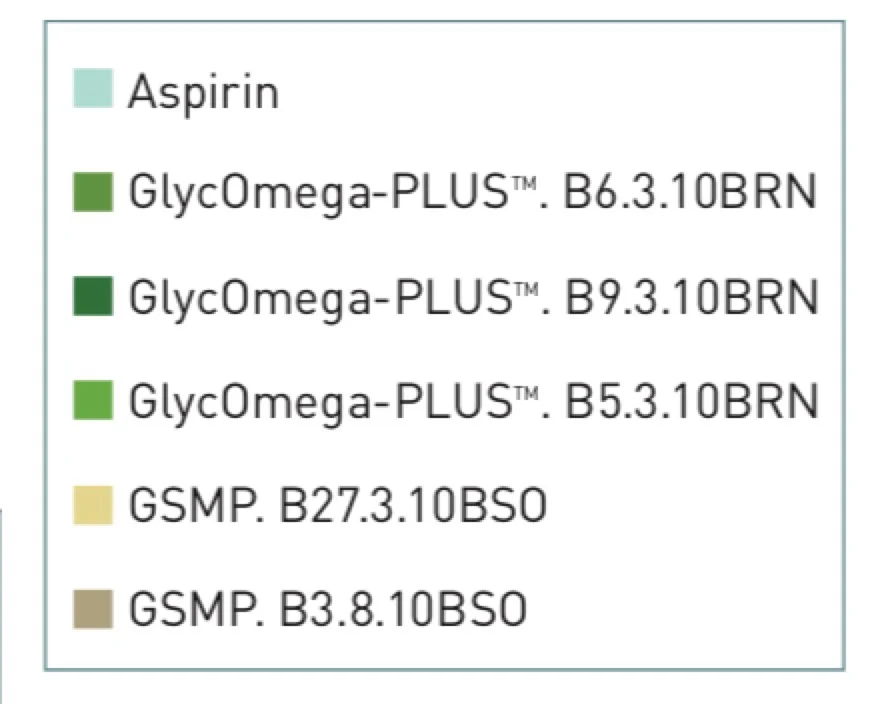Select the batch code B5.3.10BRN text
Screen dimensions: 892x704
691,402
